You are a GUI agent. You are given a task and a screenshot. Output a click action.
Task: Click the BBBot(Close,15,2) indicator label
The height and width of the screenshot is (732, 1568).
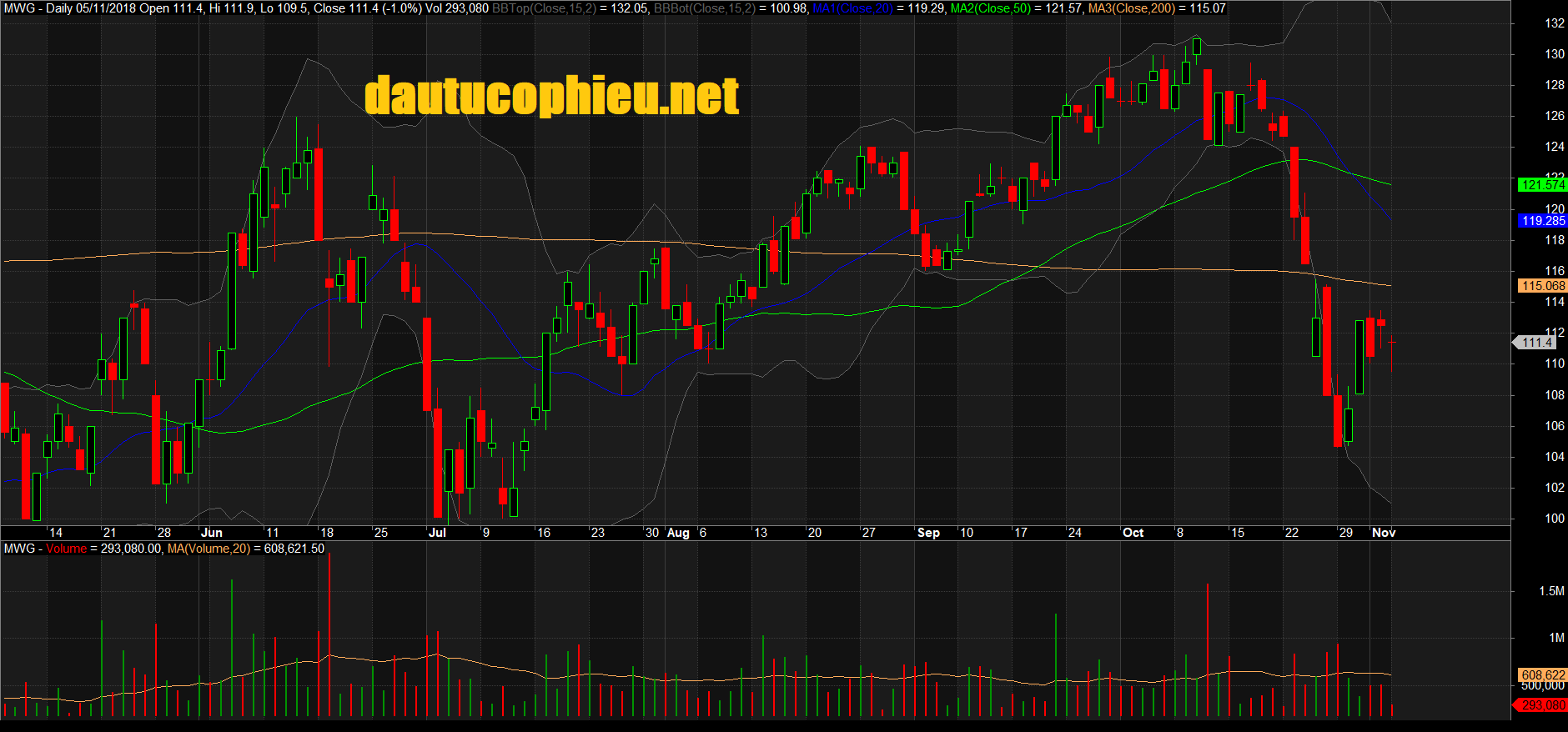point(704,8)
